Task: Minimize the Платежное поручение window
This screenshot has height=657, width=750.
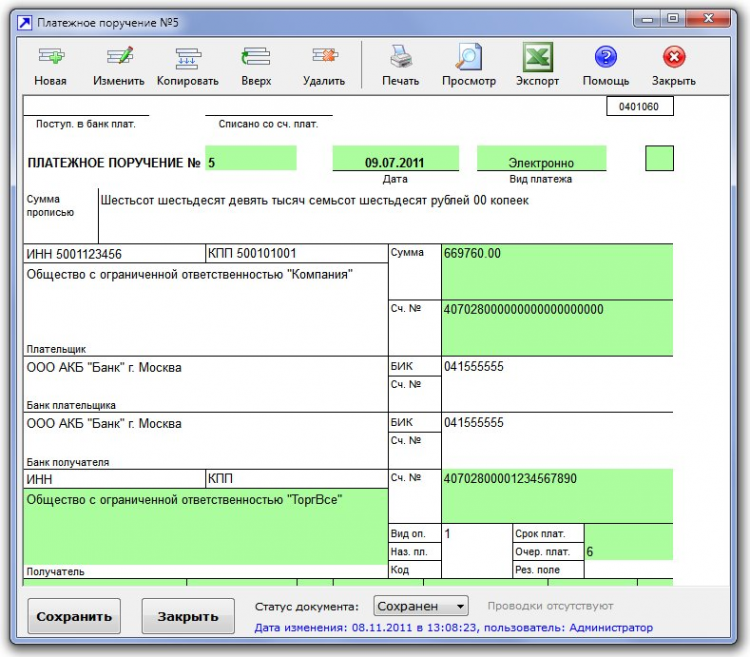Action: pos(647,19)
